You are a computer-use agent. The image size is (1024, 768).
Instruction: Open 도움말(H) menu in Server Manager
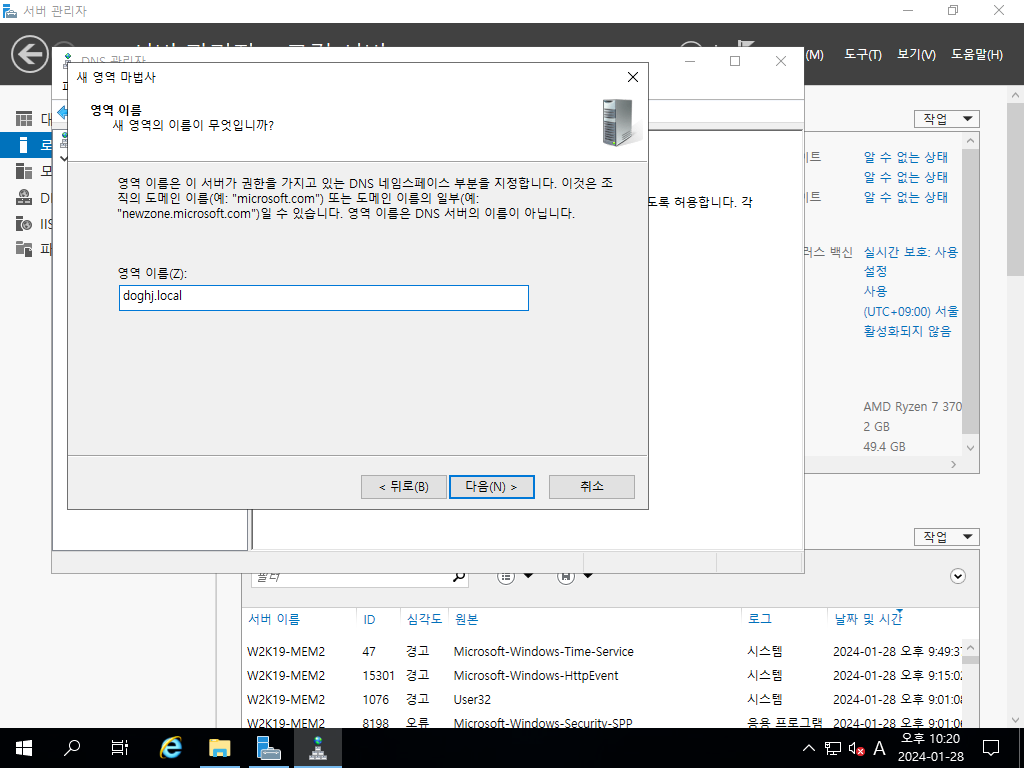tap(976, 55)
